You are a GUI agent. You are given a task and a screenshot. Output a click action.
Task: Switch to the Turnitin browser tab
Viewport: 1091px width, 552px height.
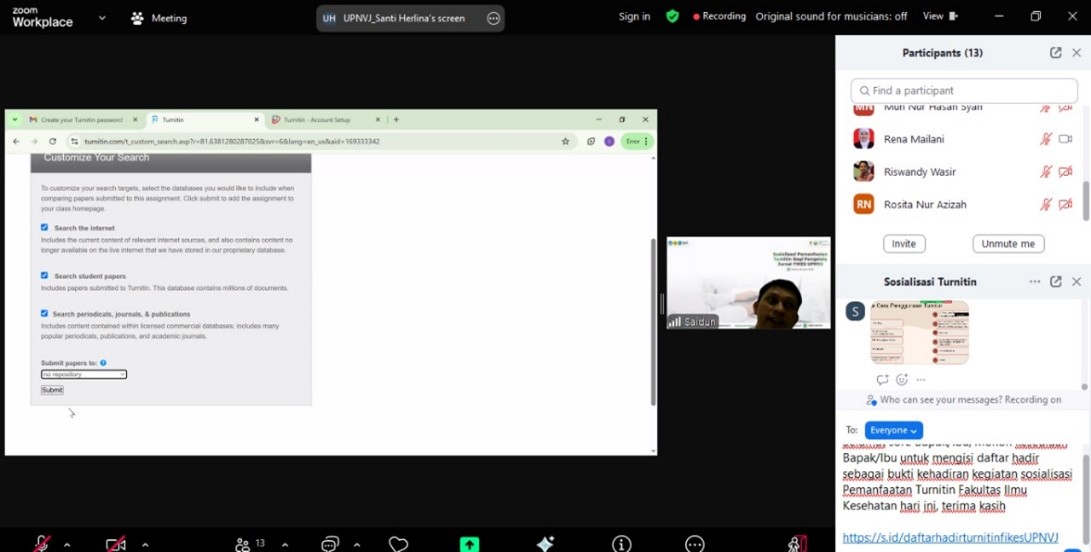(205, 120)
